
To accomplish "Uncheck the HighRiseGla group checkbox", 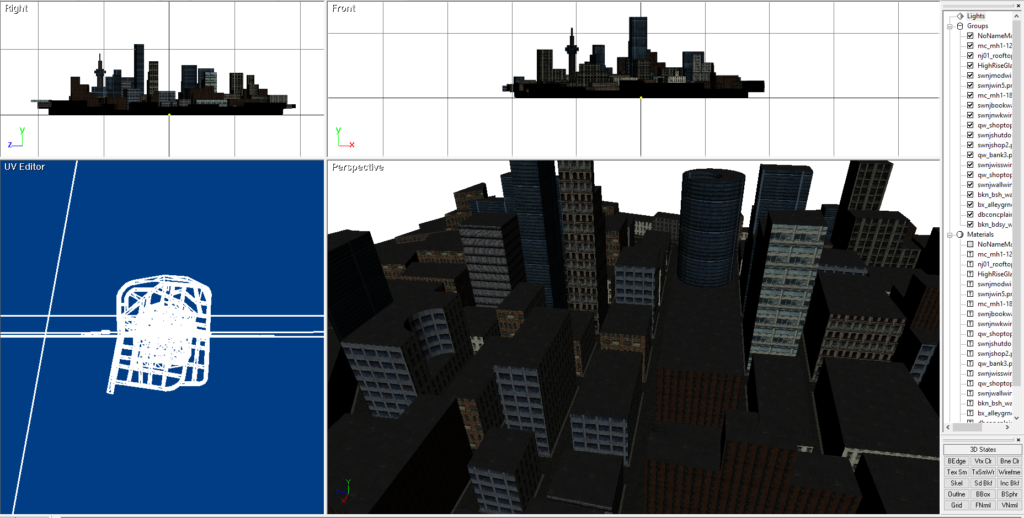I will coord(970,65).
